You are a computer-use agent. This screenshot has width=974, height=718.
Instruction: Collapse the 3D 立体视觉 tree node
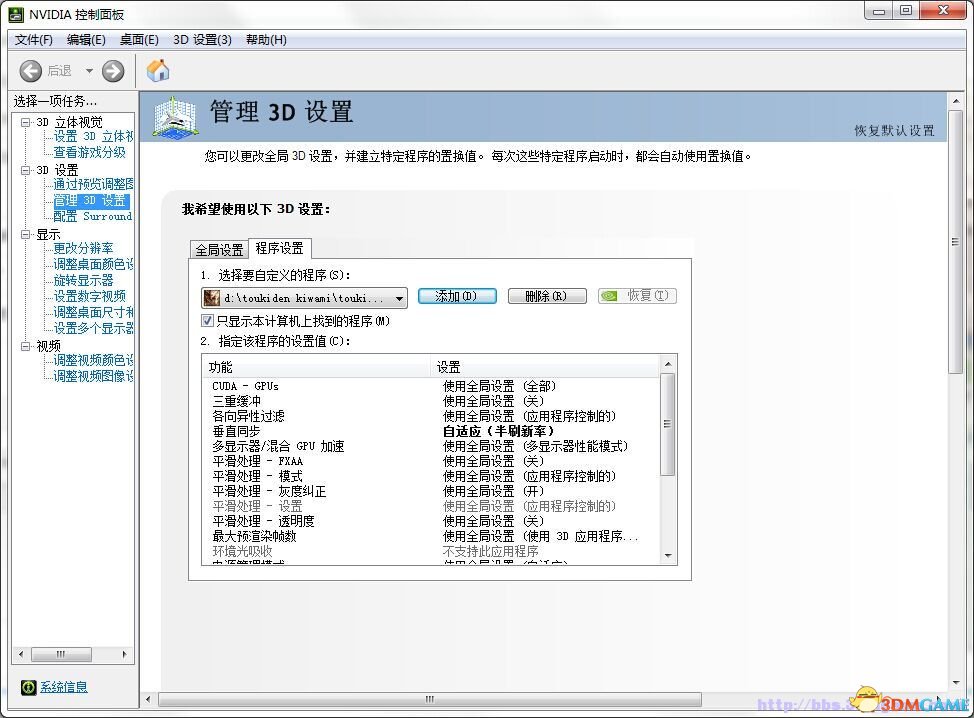coord(25,122)
